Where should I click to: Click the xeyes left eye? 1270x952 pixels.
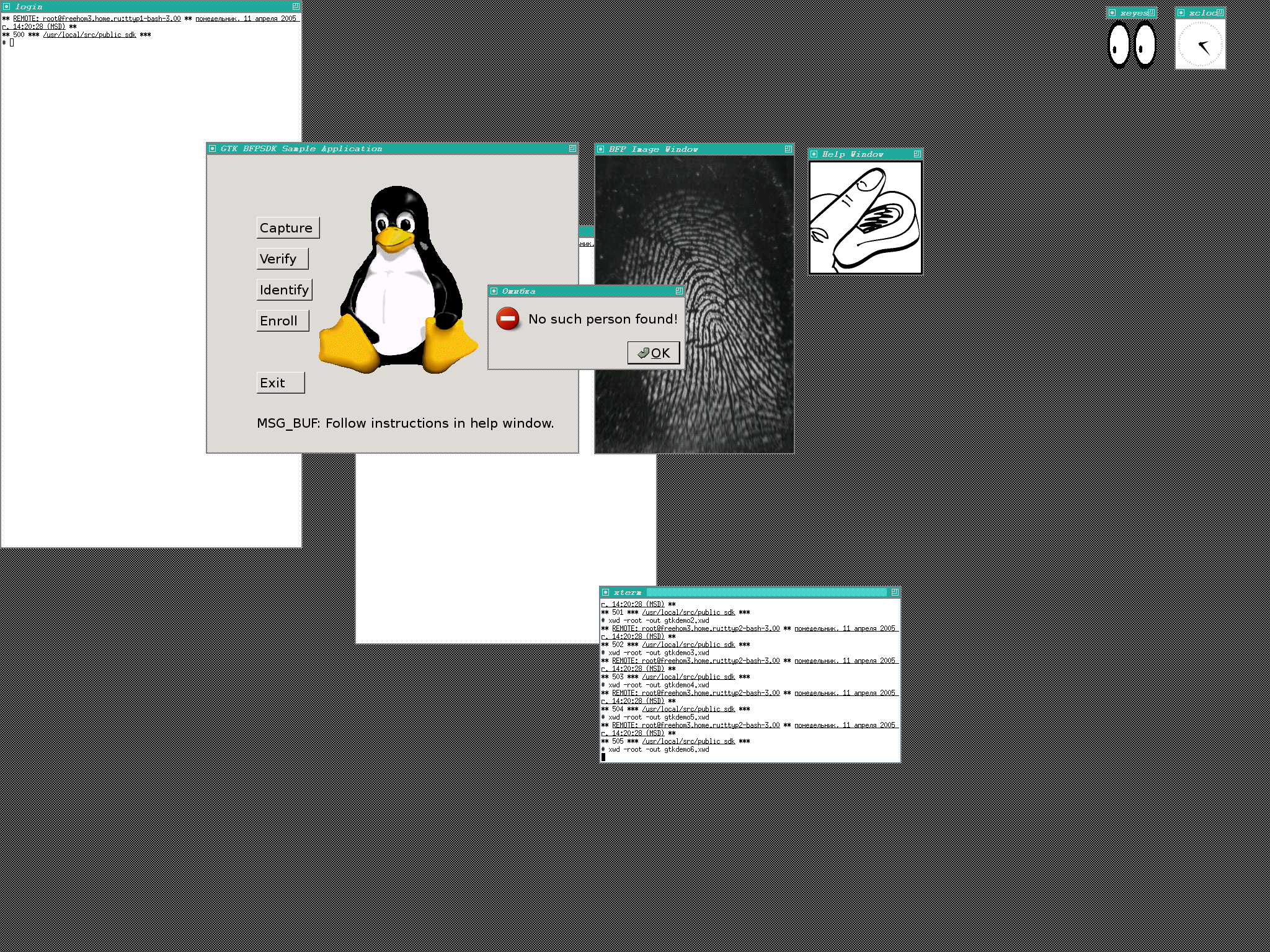(1119, 43)
